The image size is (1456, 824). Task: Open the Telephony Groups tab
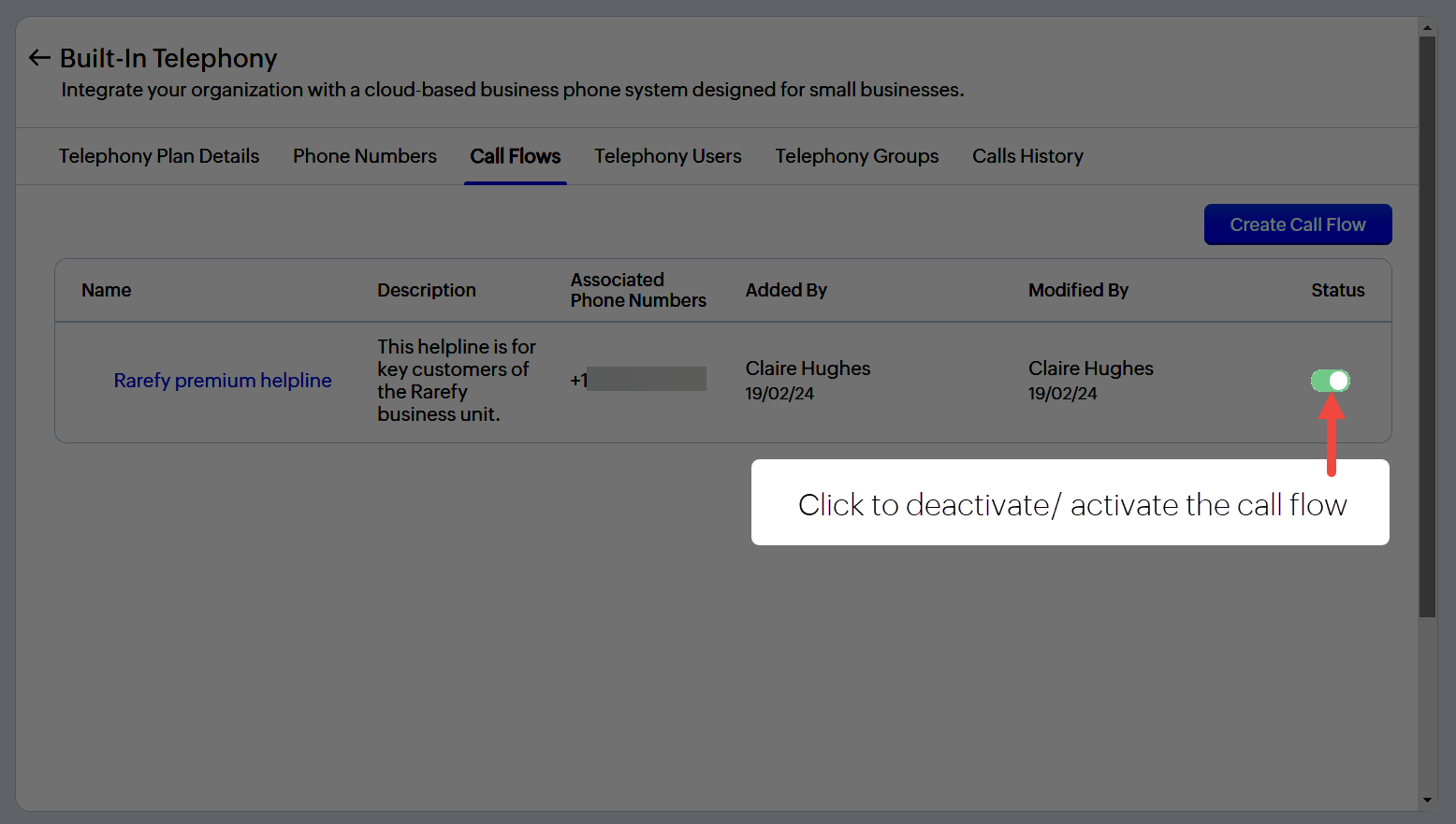tap(857, 156)
